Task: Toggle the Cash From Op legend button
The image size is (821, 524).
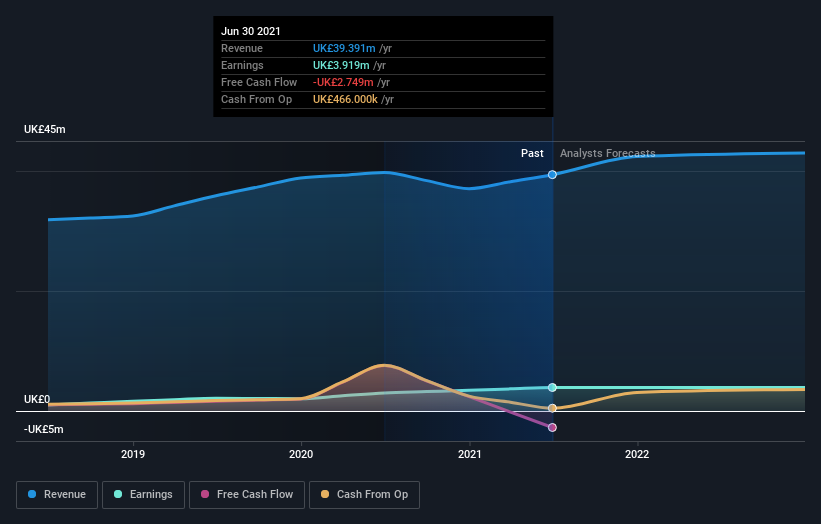Action: pos(364,495)
